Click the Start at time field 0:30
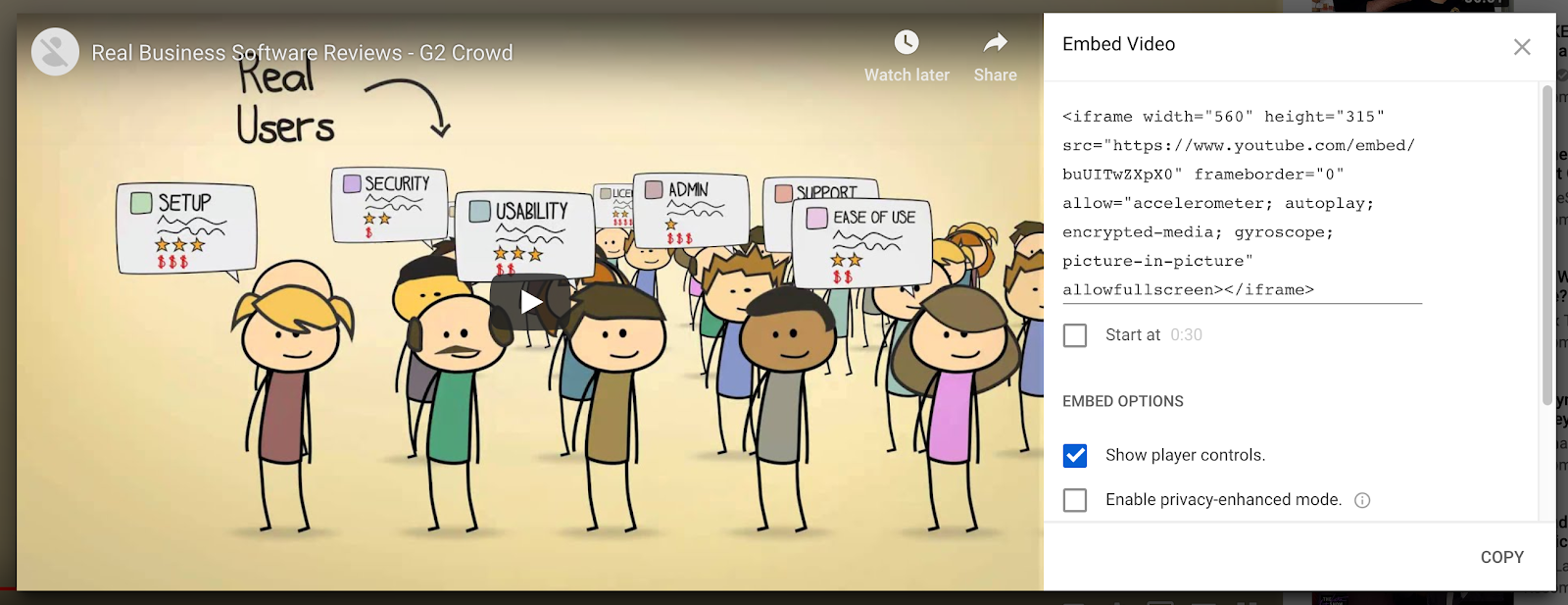Screen dimensions: 1568x605 click(1186, 335)
